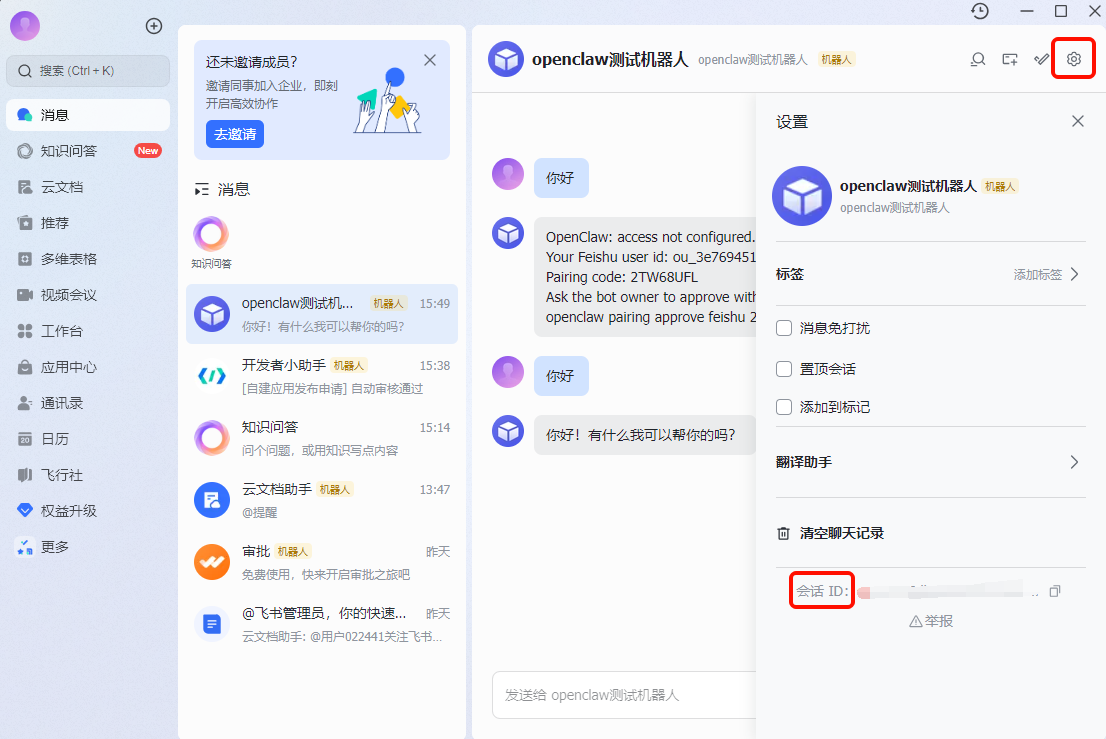Open the history clock icon in title bar

[x=980, y=11]
